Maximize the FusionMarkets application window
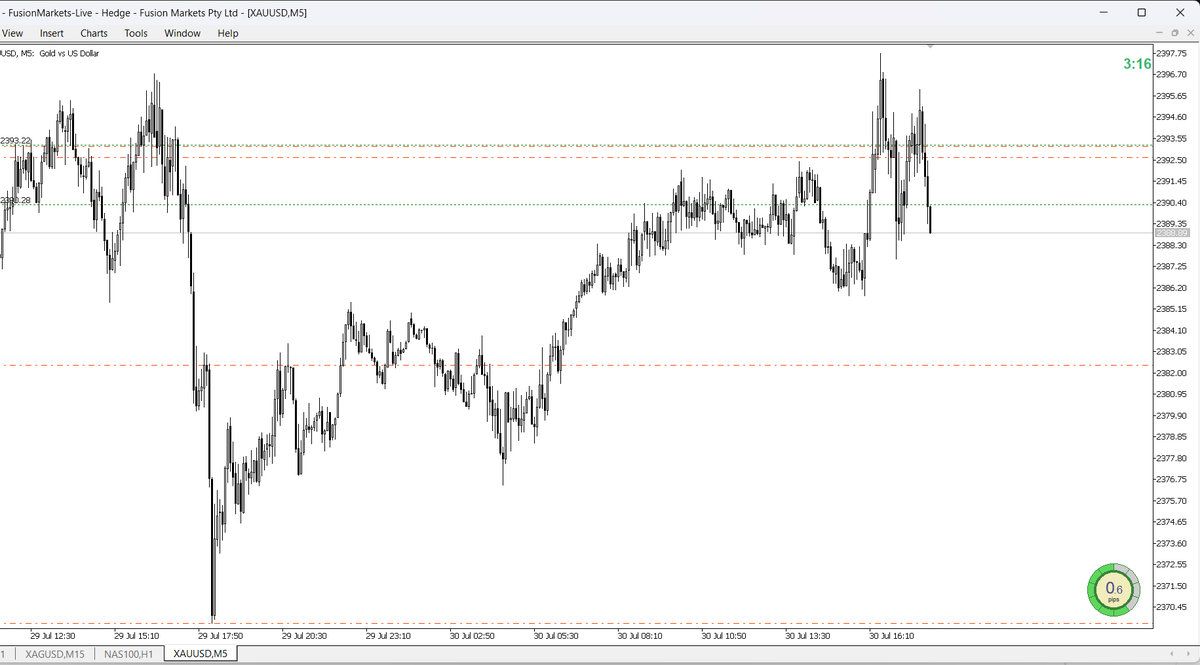 1142,12
